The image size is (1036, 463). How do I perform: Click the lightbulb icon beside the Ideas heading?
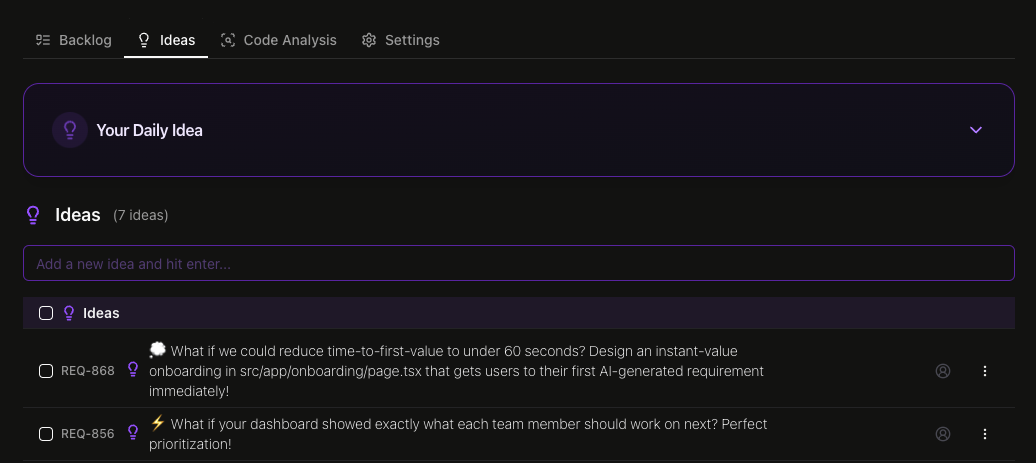pyautogui.click(x=32, y=215)
